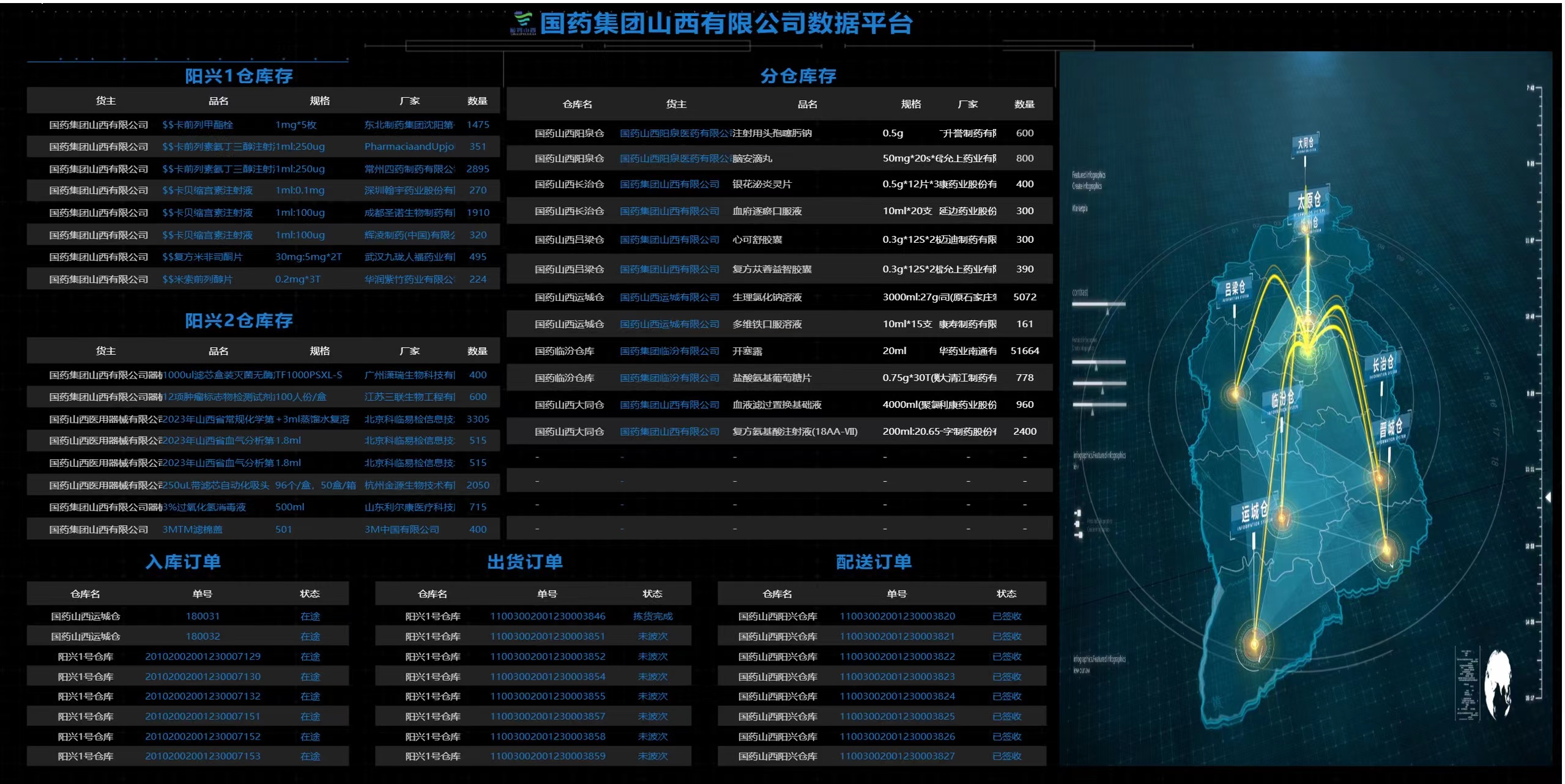Viewport: 1565px width, 784px height.
Task: Click product 血府逐瘀口服液
Action: pos(767,211)
